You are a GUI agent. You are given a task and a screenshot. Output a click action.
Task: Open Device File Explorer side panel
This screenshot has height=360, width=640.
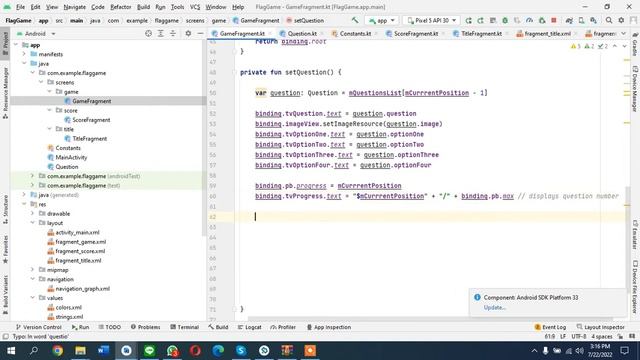(635, 288)
